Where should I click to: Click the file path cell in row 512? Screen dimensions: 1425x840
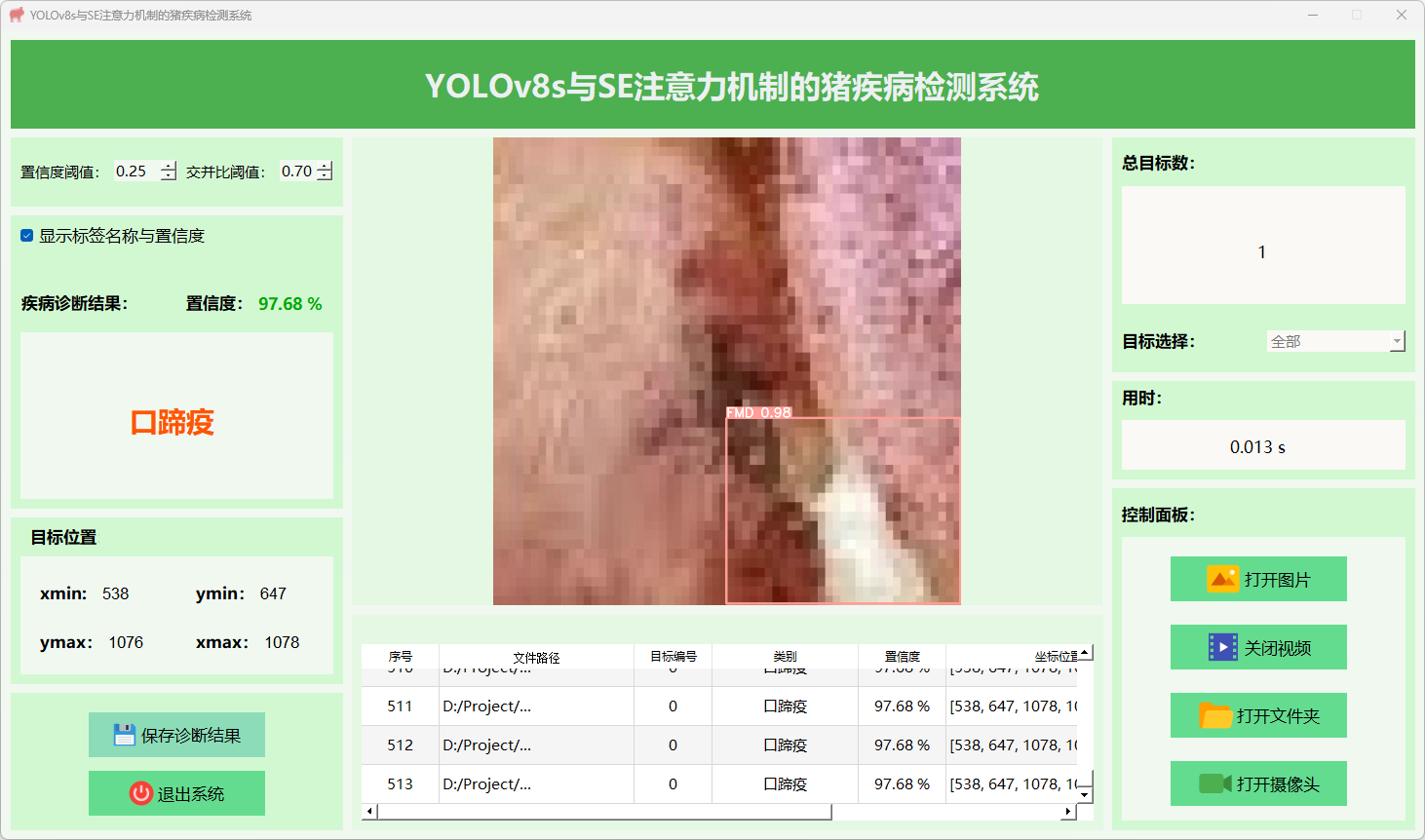coord(537,745)
